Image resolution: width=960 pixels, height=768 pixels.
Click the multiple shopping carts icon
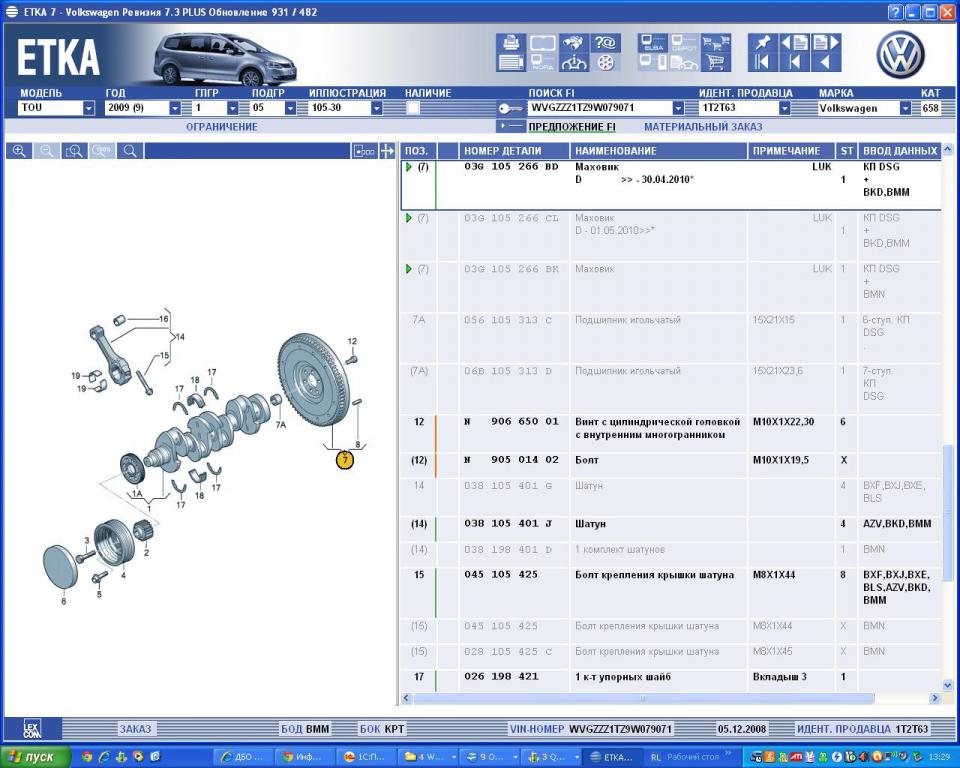(716, 43)
